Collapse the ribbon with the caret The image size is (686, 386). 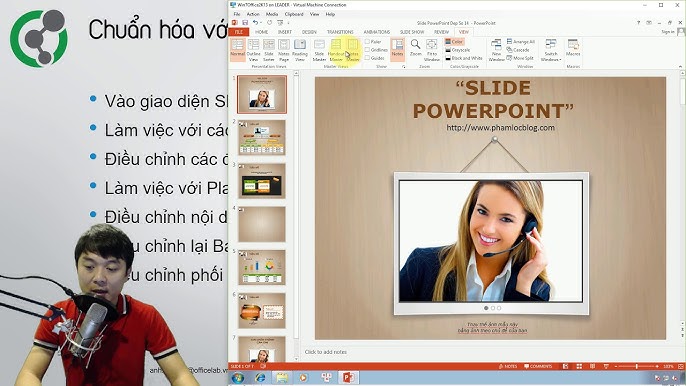(680, 67)
